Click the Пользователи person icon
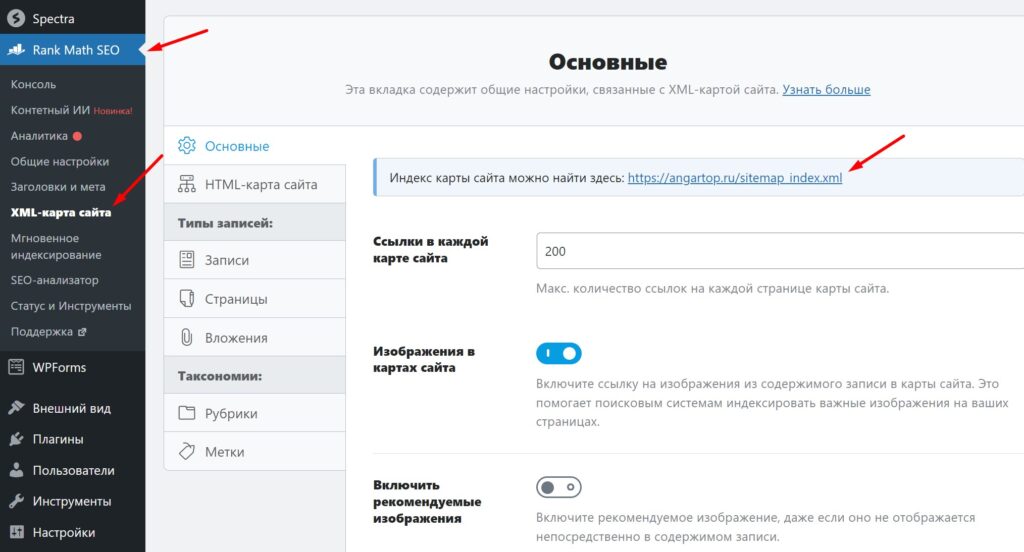The image size is (1024, 552). [x=16, y=470]
